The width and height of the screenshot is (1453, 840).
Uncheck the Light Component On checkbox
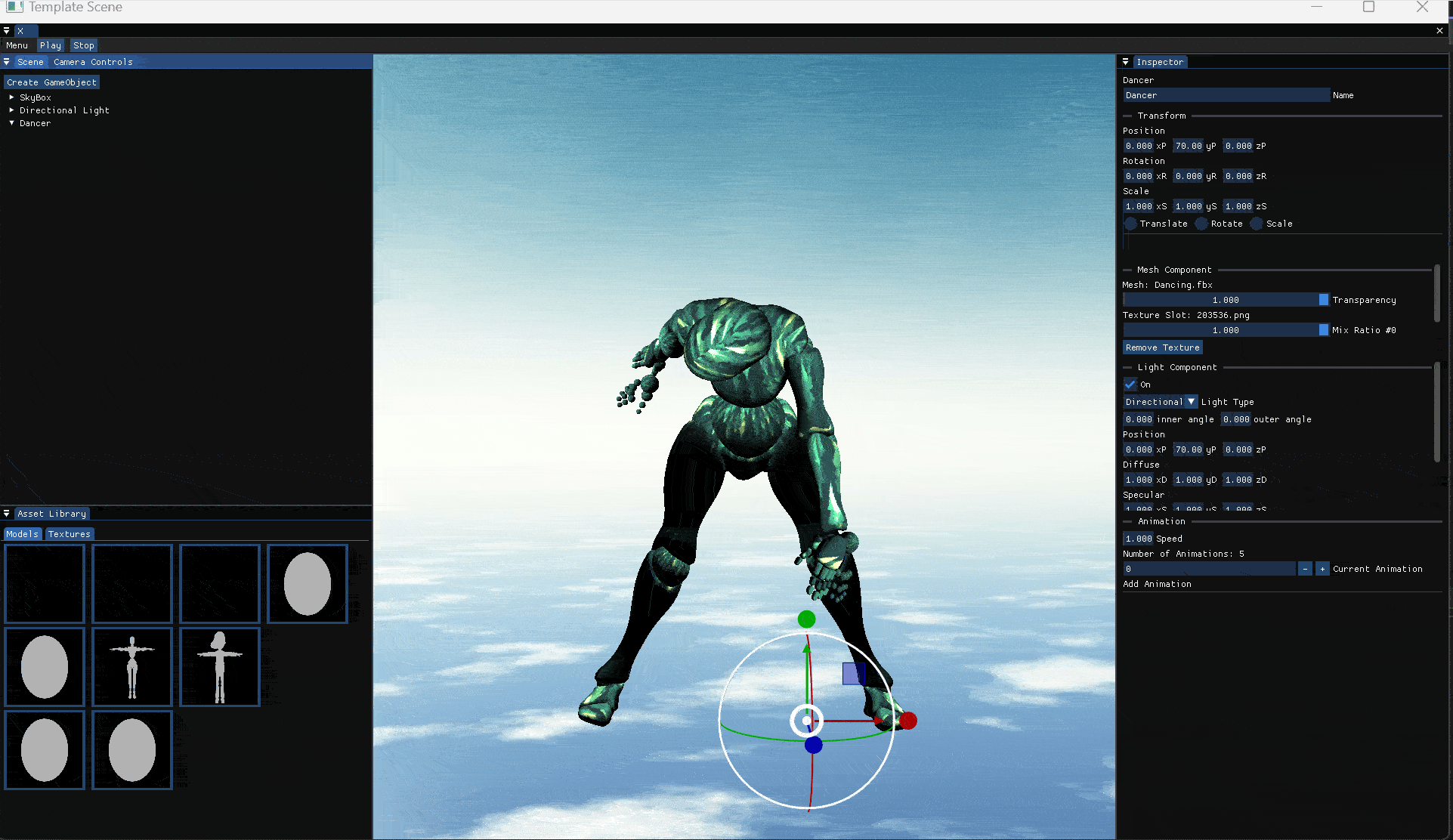click(x=1130, y=384)
